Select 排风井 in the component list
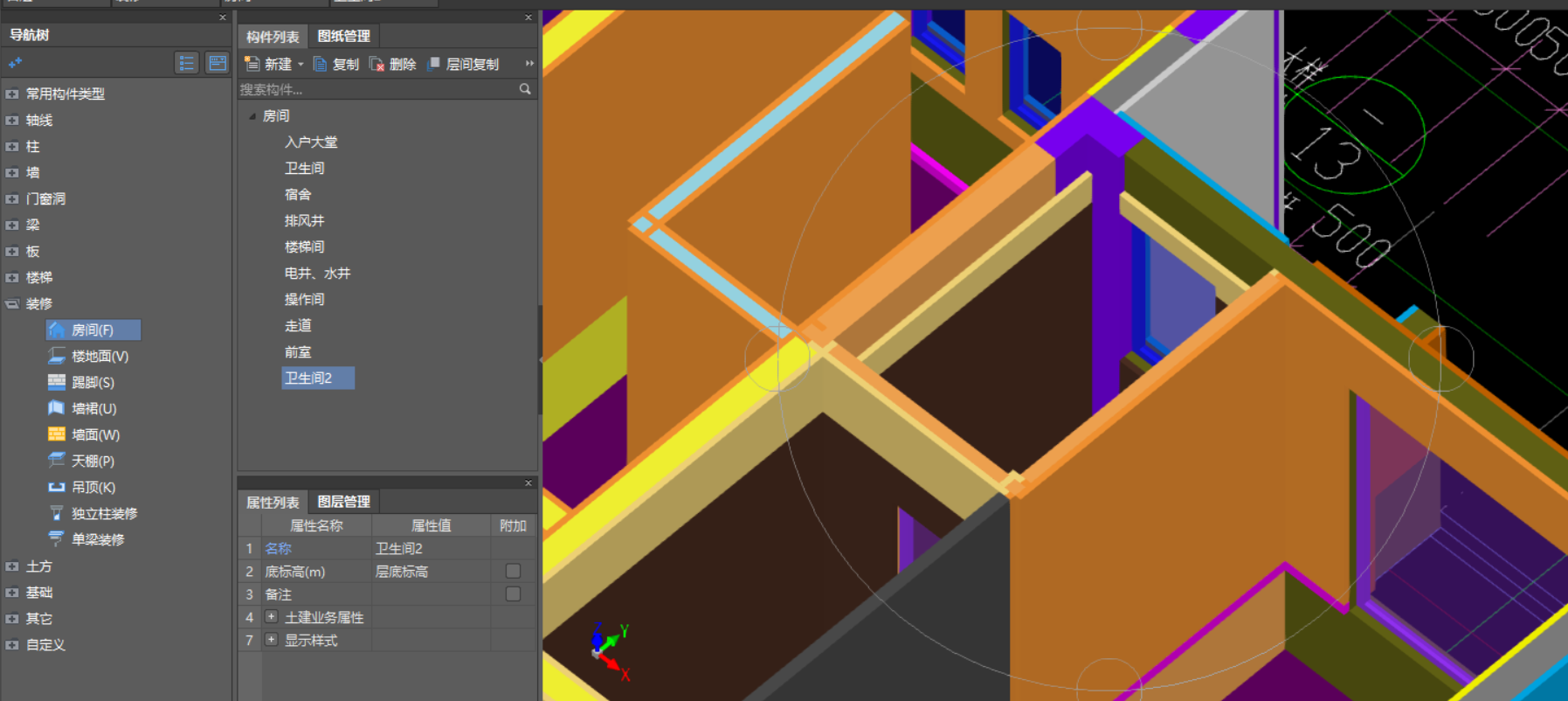The height and width of the screenshot is (701, 1568). tap(304, 221)
